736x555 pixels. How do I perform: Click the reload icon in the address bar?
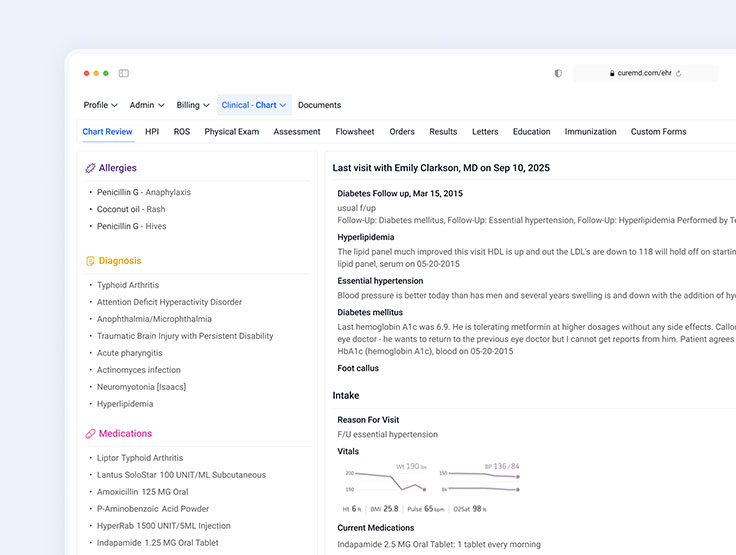[678, 73]
